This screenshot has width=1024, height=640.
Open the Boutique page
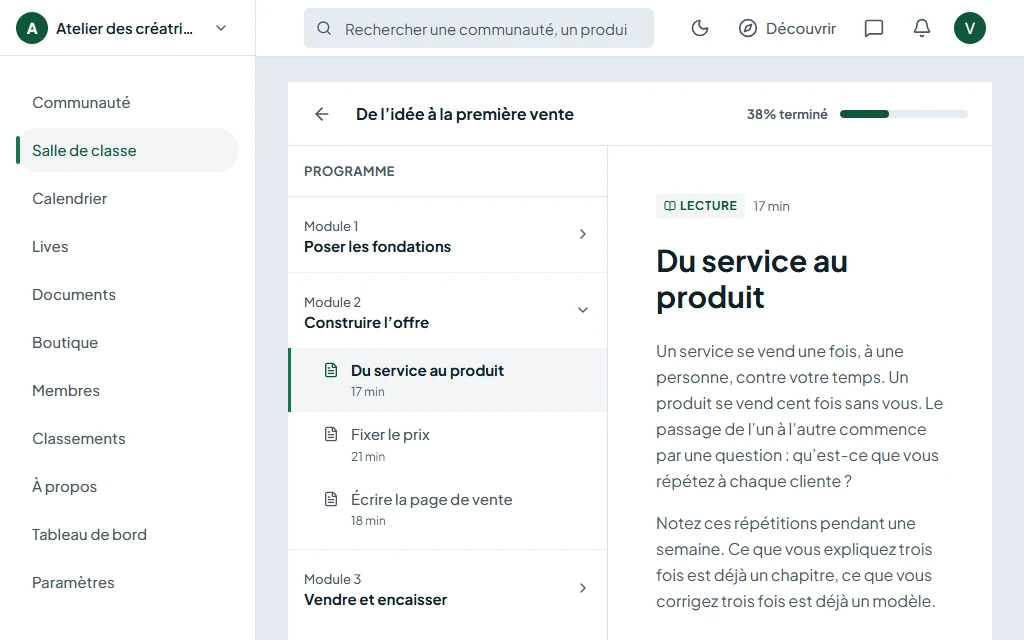127,342
